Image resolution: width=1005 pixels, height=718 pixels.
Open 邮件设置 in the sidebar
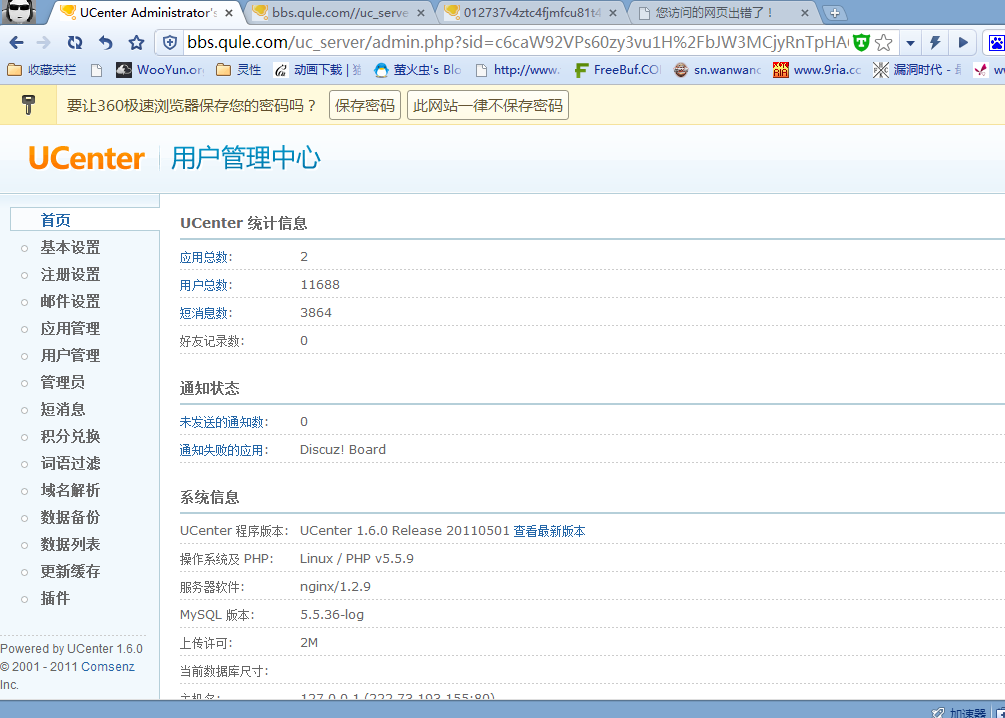(x=71, y=301)
